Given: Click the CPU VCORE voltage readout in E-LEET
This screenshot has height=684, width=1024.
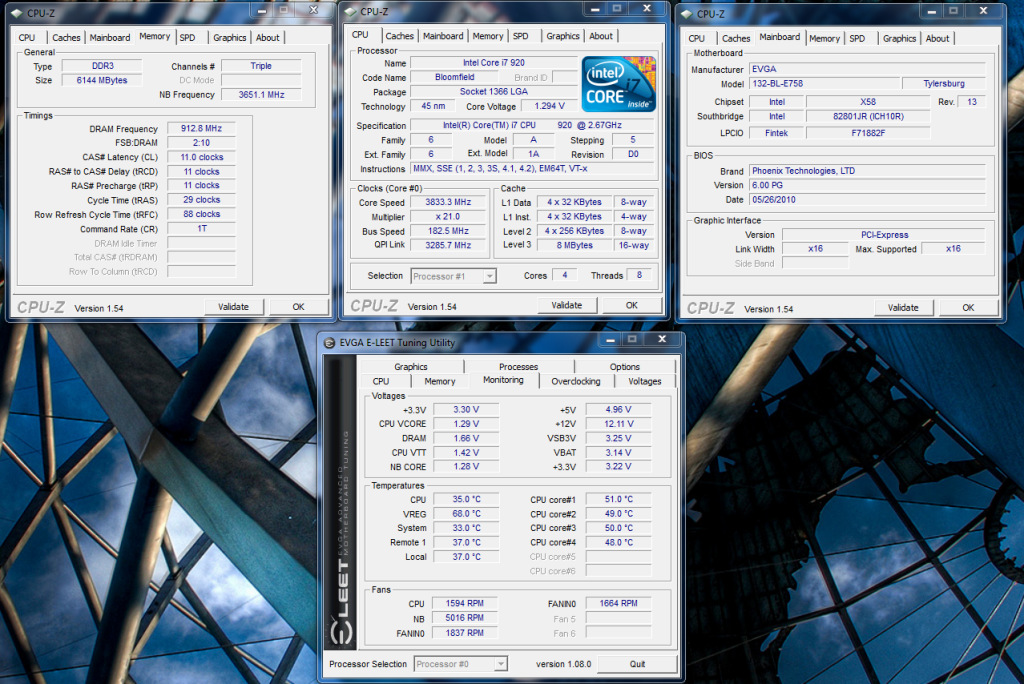Looking at the screenshot, I should [x=467, y=424].
